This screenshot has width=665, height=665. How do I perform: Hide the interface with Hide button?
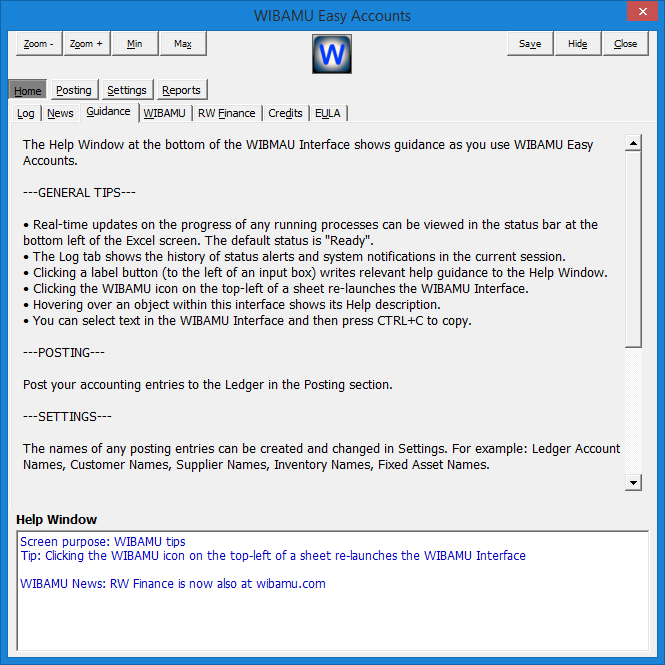tap(578, 44)
